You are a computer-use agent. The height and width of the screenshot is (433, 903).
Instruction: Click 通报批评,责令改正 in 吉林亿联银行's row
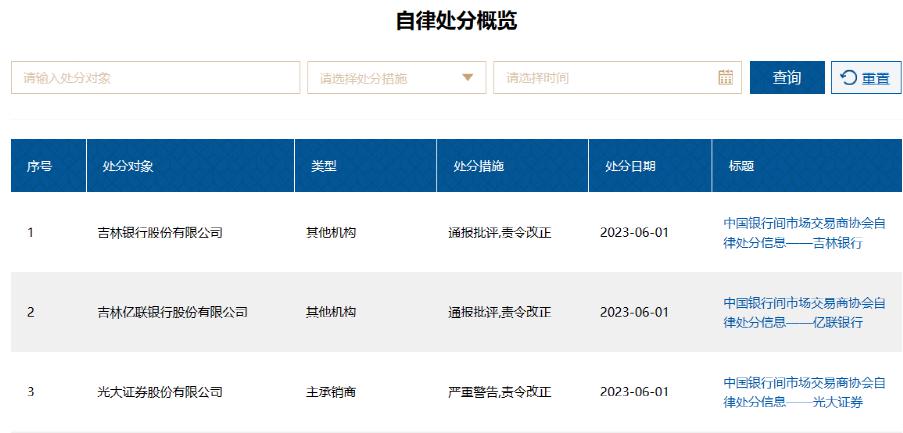click(x=500, y=312)
